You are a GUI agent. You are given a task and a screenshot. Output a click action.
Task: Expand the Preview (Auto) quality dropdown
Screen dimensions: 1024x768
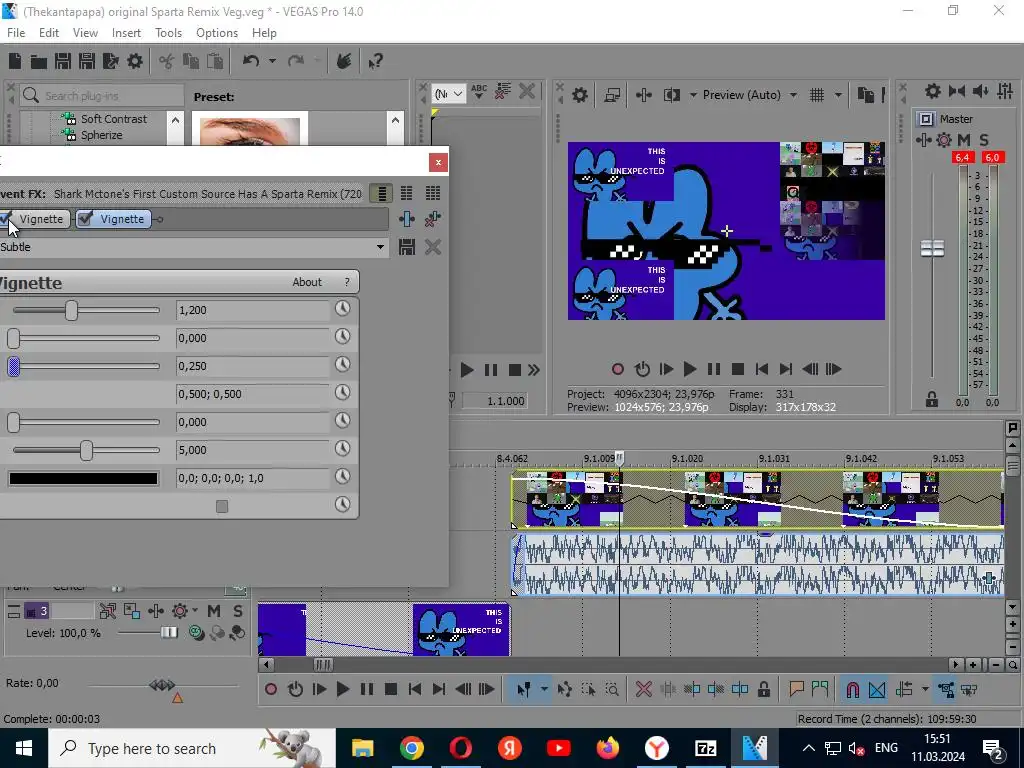point(793,95)
